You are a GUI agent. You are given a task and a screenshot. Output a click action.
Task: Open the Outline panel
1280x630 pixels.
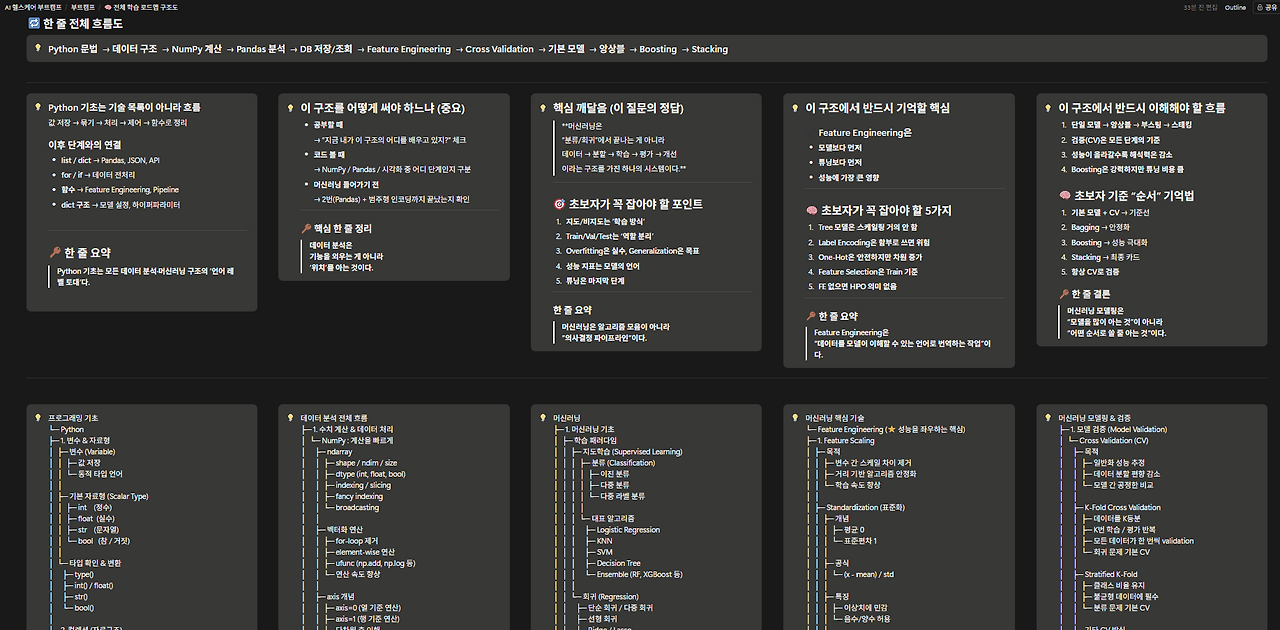point(1235,7)
